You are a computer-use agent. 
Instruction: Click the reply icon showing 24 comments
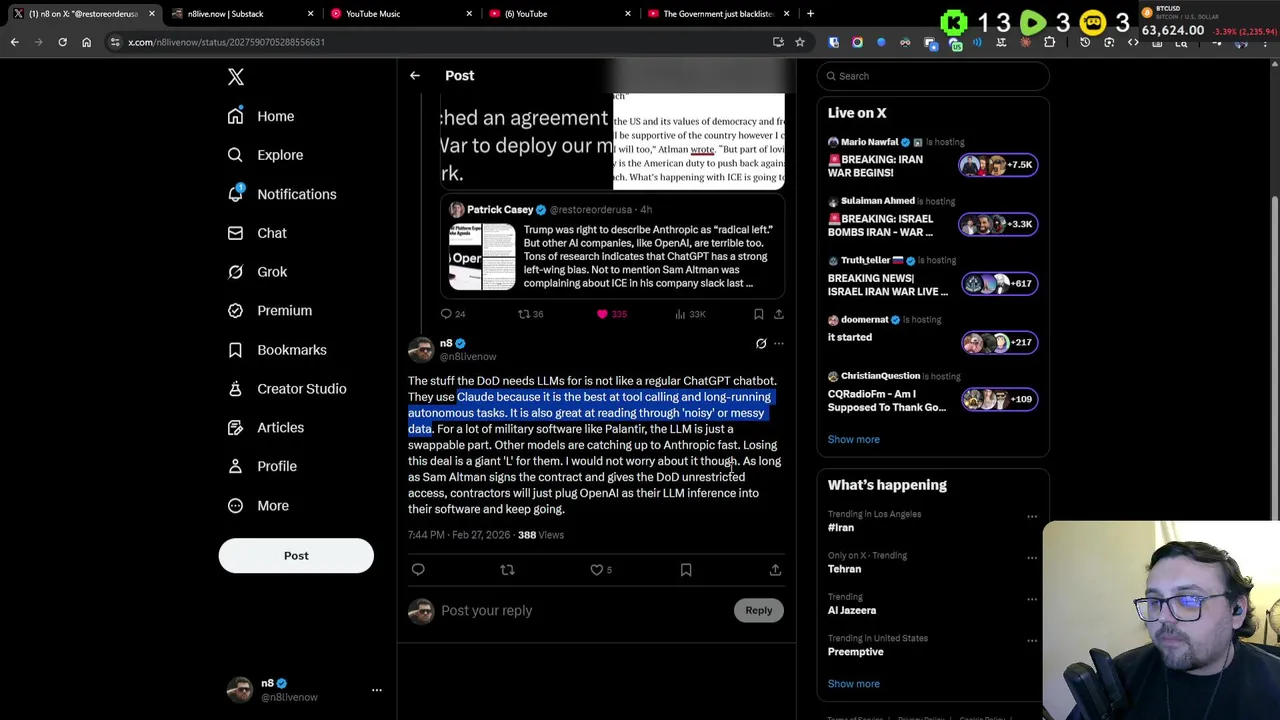(x=446, y=314)
